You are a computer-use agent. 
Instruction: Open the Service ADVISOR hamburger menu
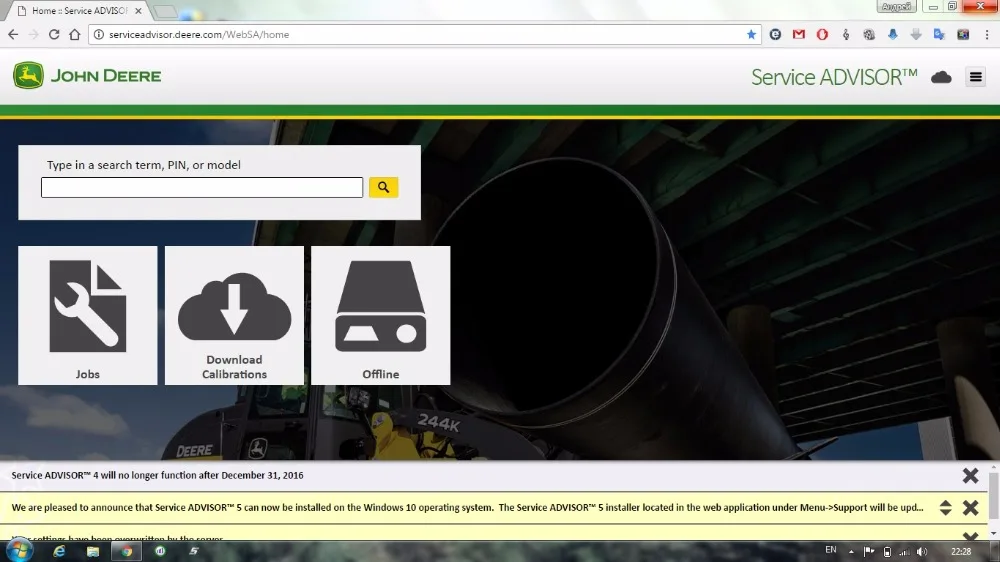click(x=975, y=77)
